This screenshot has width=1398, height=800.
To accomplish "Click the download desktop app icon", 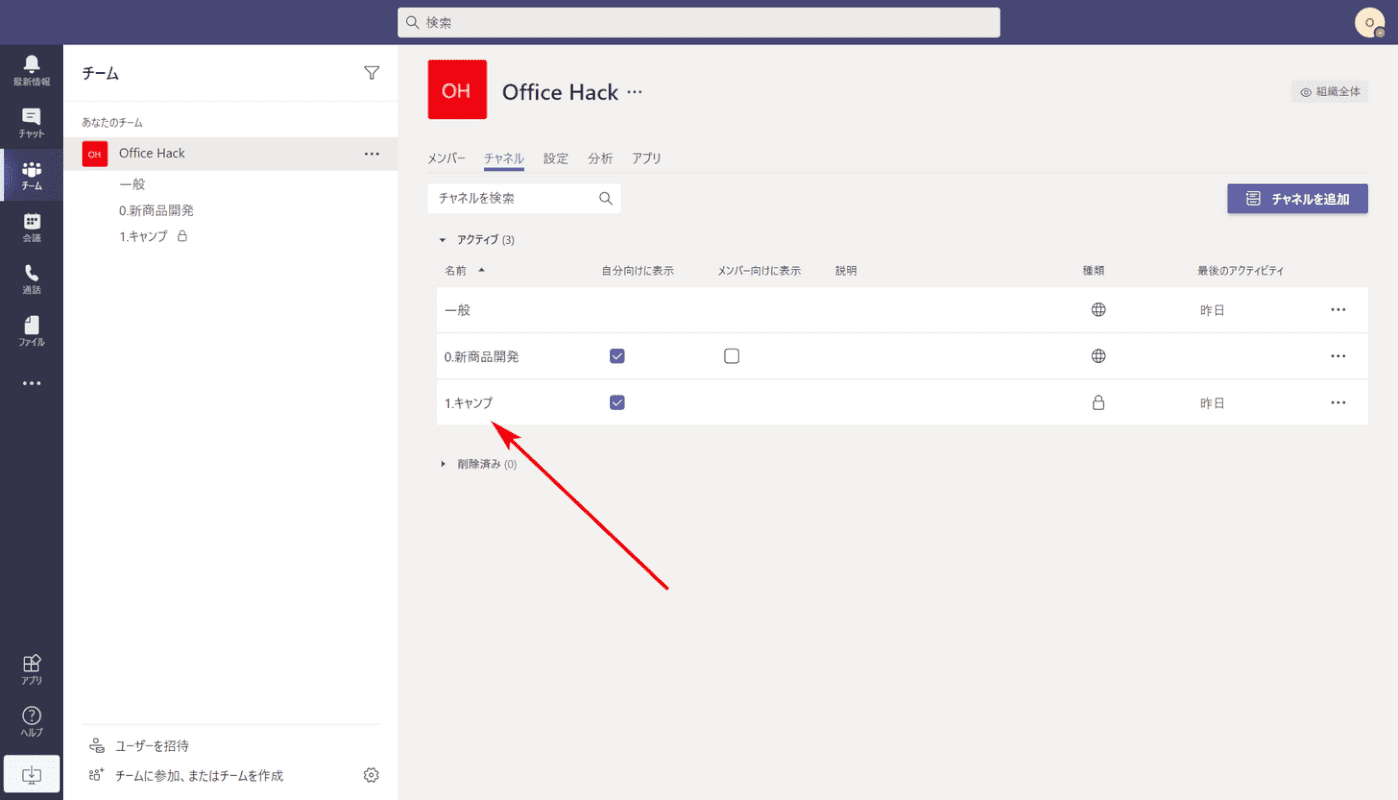I will pyautogui.click(x=31, y=774).
